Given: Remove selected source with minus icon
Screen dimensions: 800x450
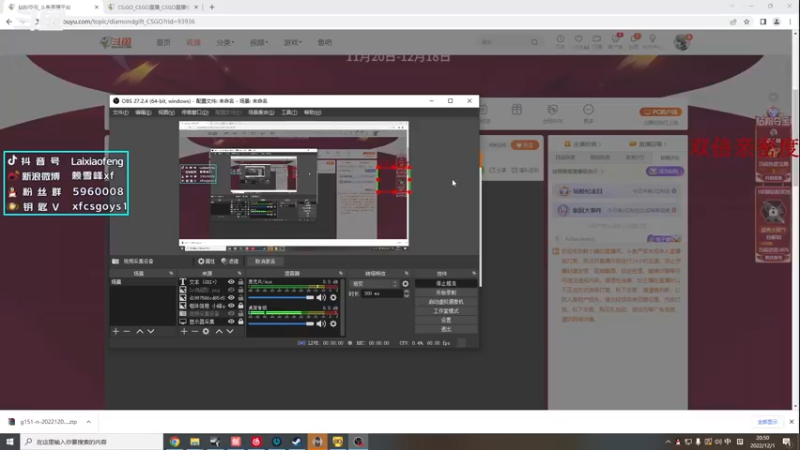Looking at the screenshot, I should click(194, 332).
